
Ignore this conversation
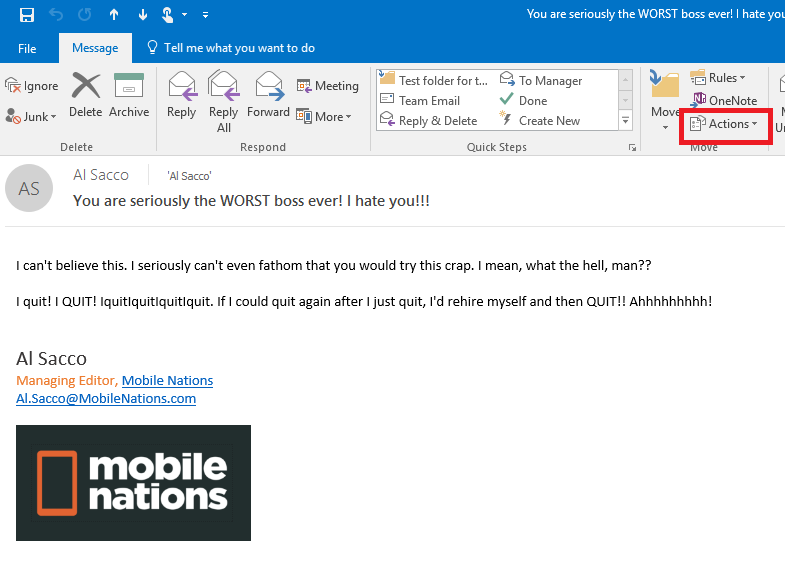[32, 86]
